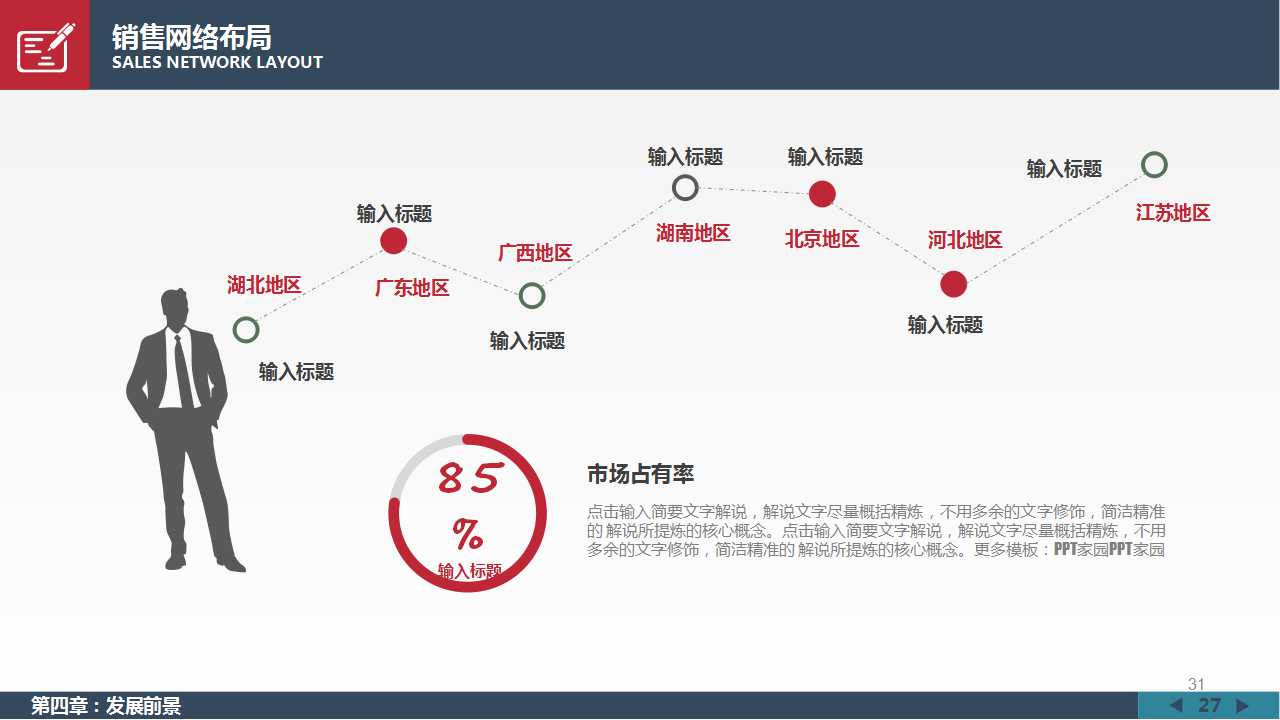
Task: Click the gray hollow node above 湖南地区
Action: 685,188
